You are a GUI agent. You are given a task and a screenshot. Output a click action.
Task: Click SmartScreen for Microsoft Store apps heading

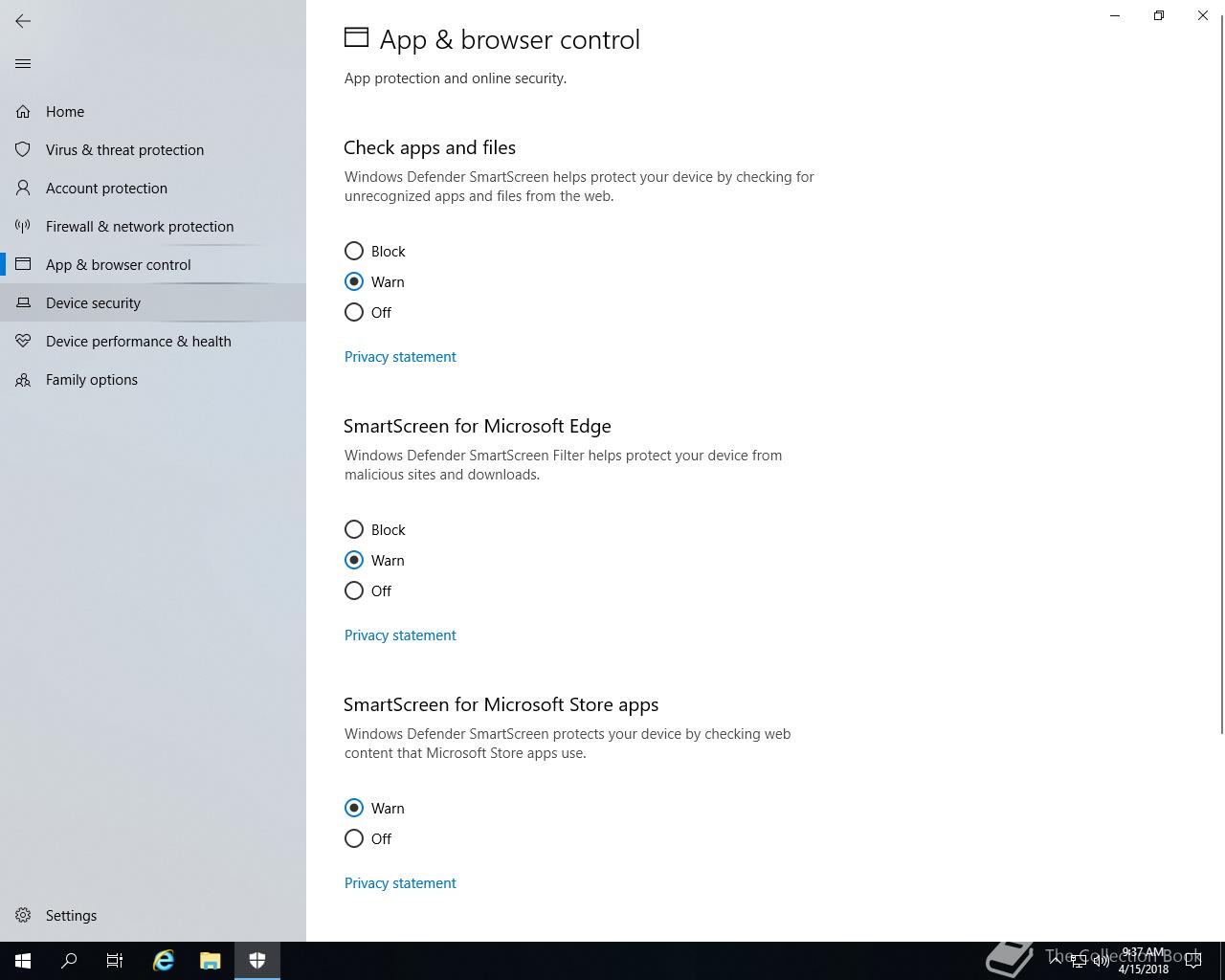coord(501,704)
